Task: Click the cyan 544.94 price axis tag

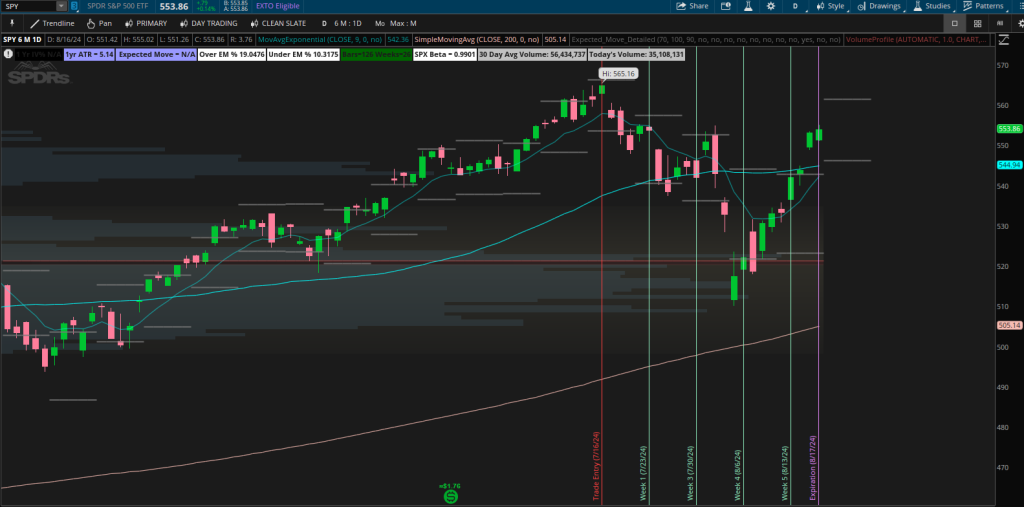Action: tap(1010, 165)
